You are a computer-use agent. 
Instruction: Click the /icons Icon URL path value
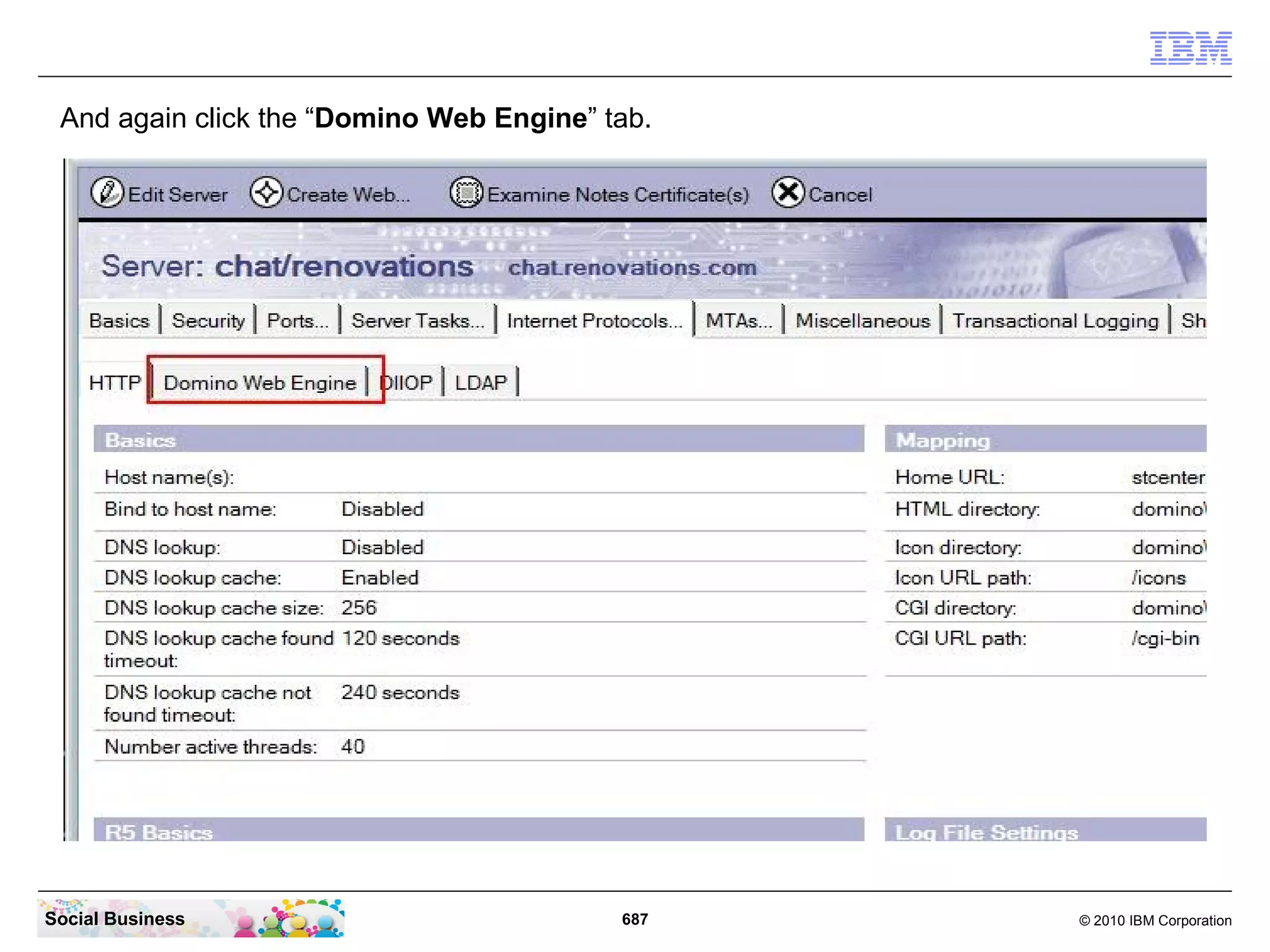1158,578
